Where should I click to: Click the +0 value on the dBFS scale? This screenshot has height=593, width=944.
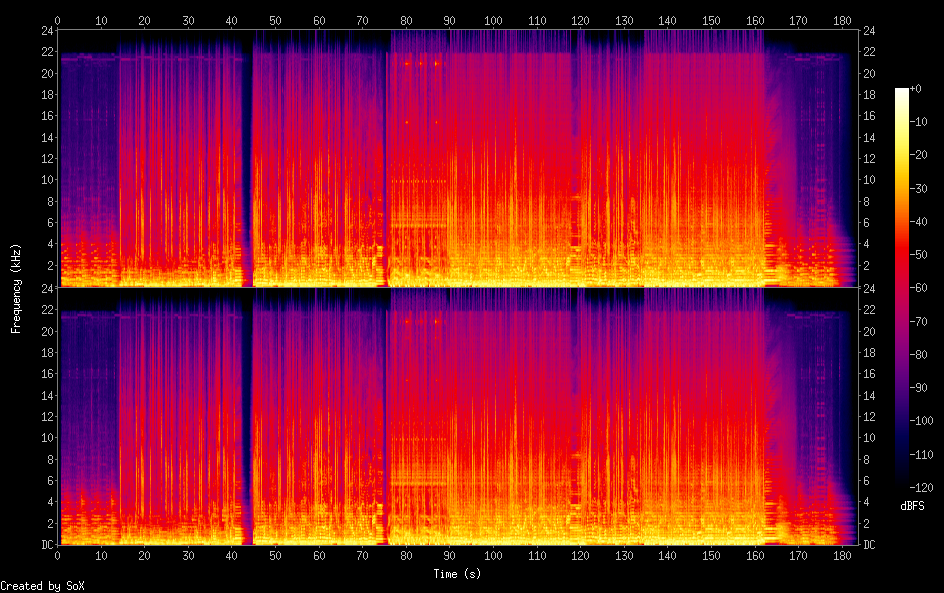pyautogui.click(x=915, y=88)
